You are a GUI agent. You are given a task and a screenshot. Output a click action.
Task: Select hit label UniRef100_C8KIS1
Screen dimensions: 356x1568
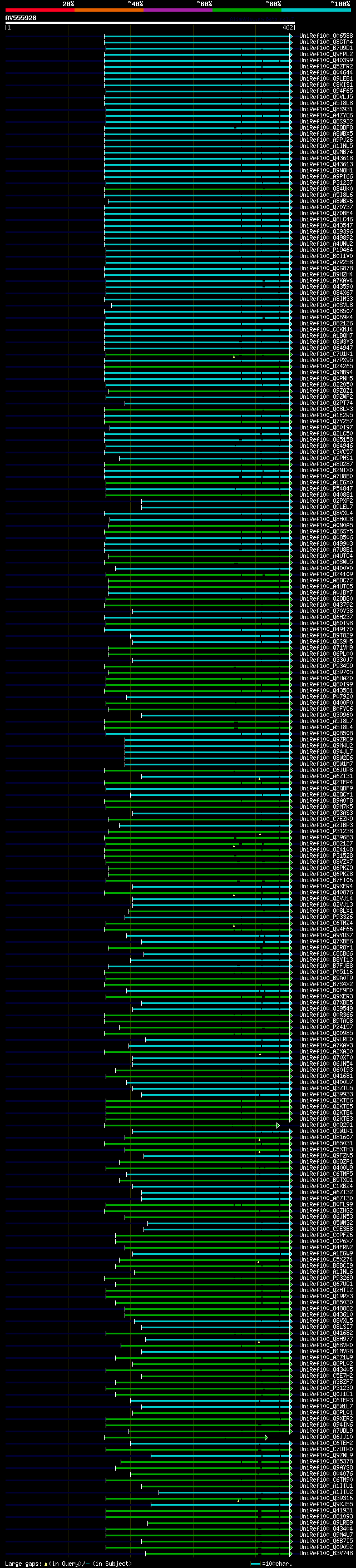point(325,85)
